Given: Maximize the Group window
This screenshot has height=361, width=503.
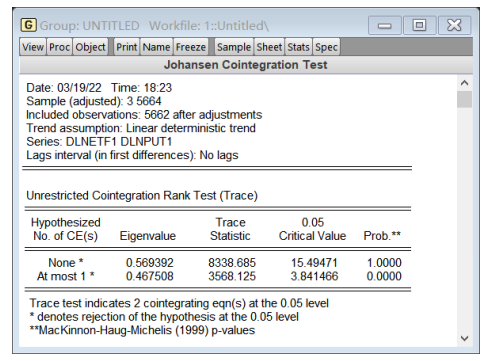Looking at the screenshot, I should pyautogui.click(x=419, y=25).
